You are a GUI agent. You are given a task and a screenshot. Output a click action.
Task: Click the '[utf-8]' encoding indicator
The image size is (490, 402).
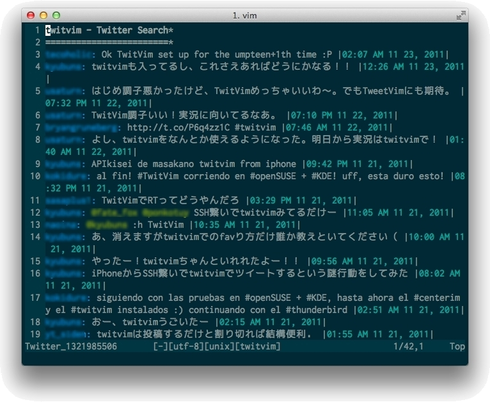coord(186,346)
